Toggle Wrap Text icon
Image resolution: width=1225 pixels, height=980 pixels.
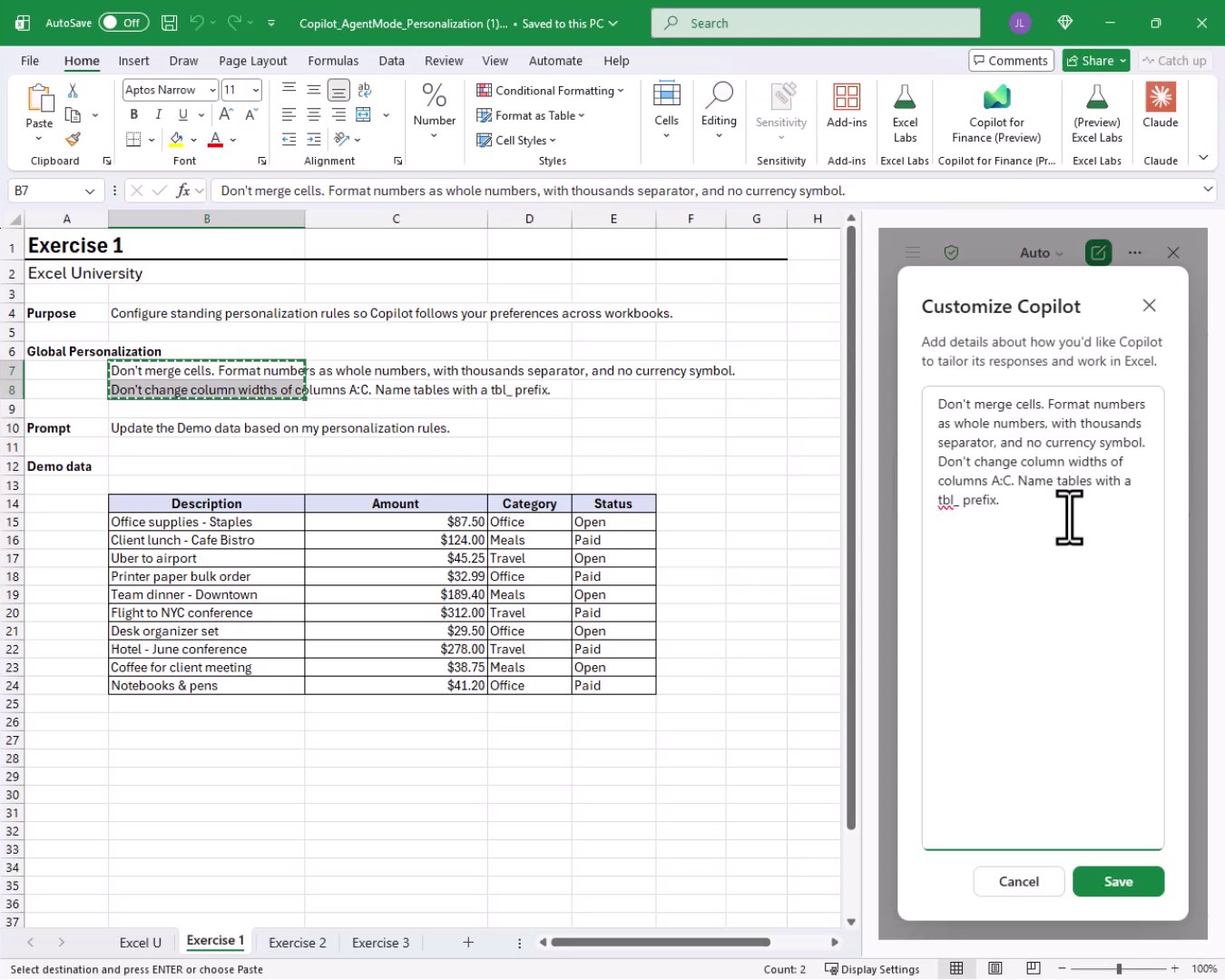(364, 90)
